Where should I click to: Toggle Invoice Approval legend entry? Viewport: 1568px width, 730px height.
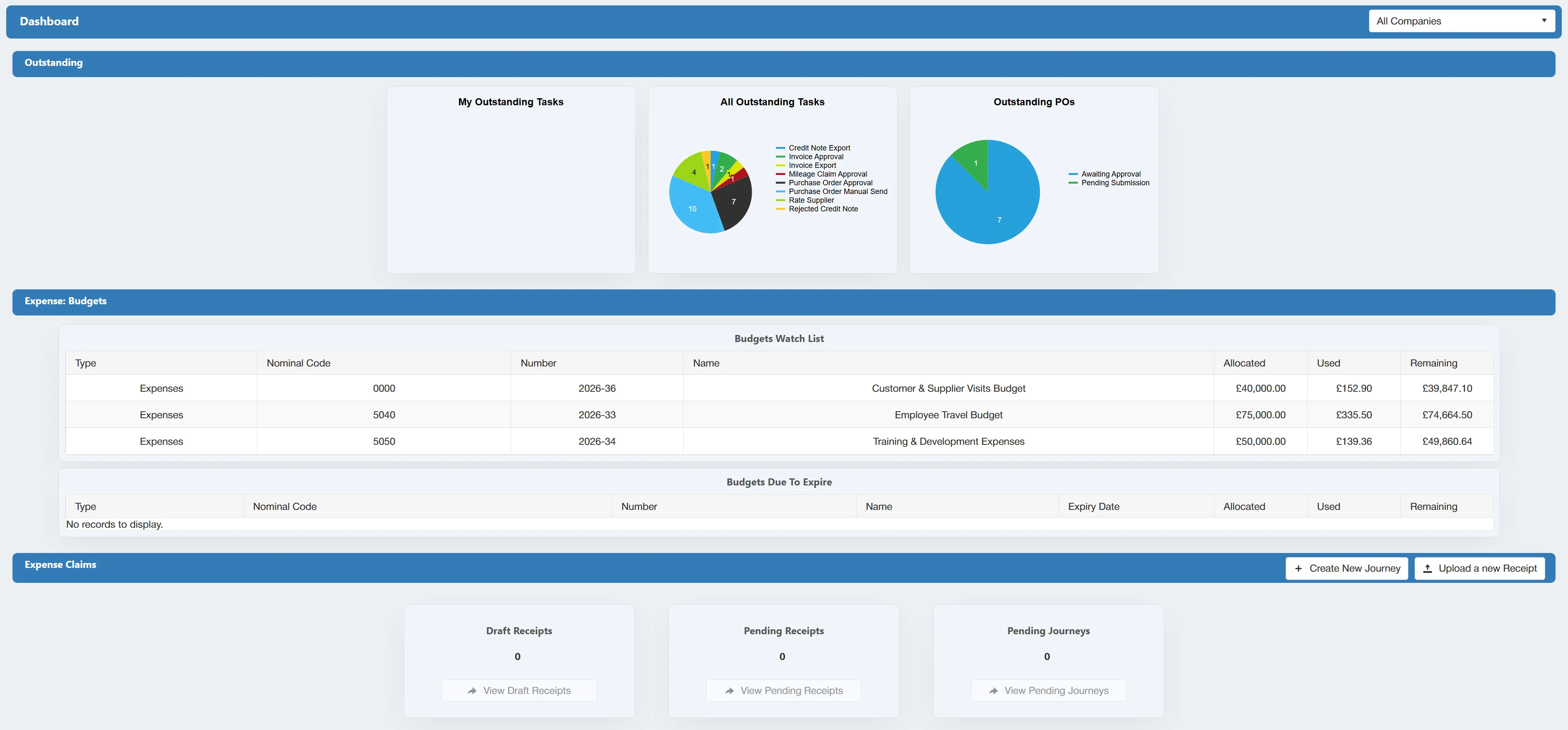pos(810,156)
